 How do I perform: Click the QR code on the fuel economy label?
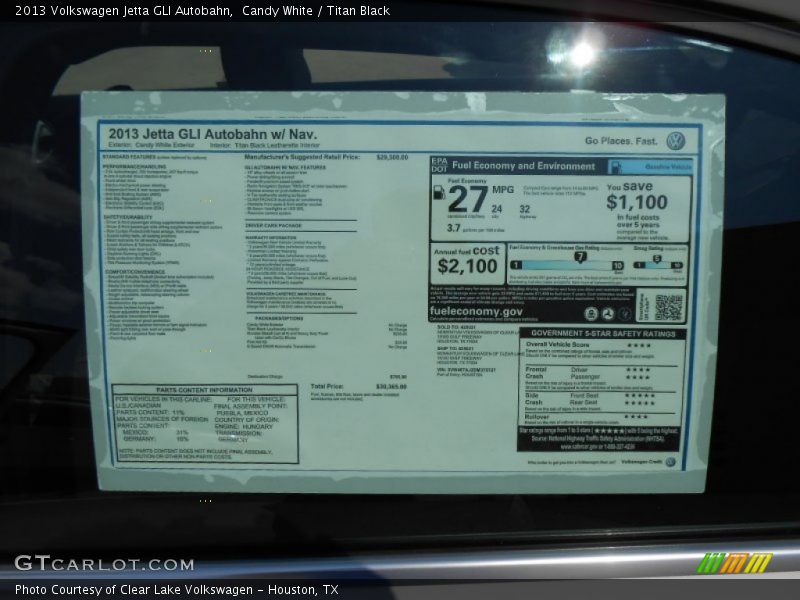pyautogui.click(x=668, y=307)
